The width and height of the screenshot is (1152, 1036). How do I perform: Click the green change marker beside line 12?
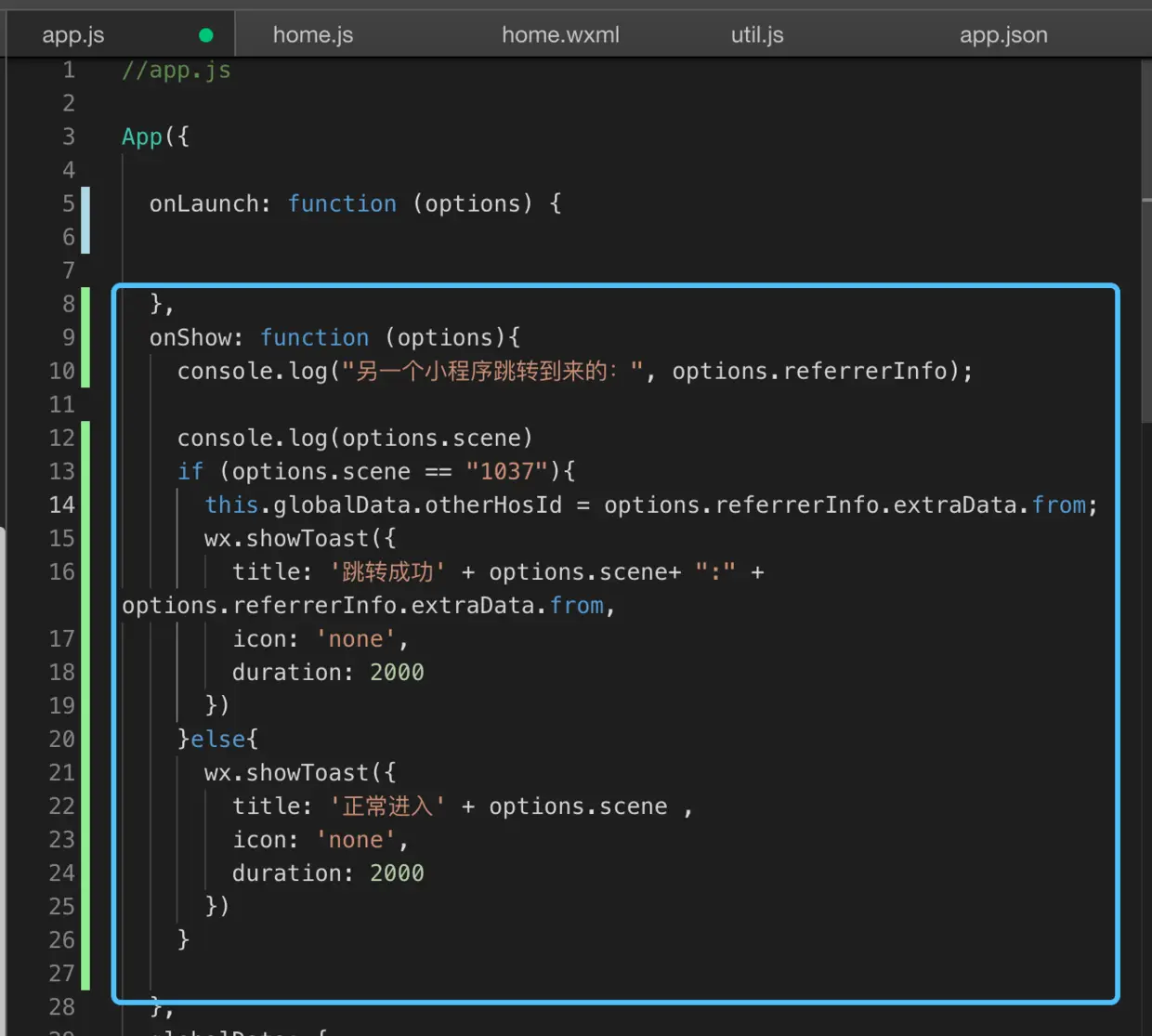click(x=85, y=438)
